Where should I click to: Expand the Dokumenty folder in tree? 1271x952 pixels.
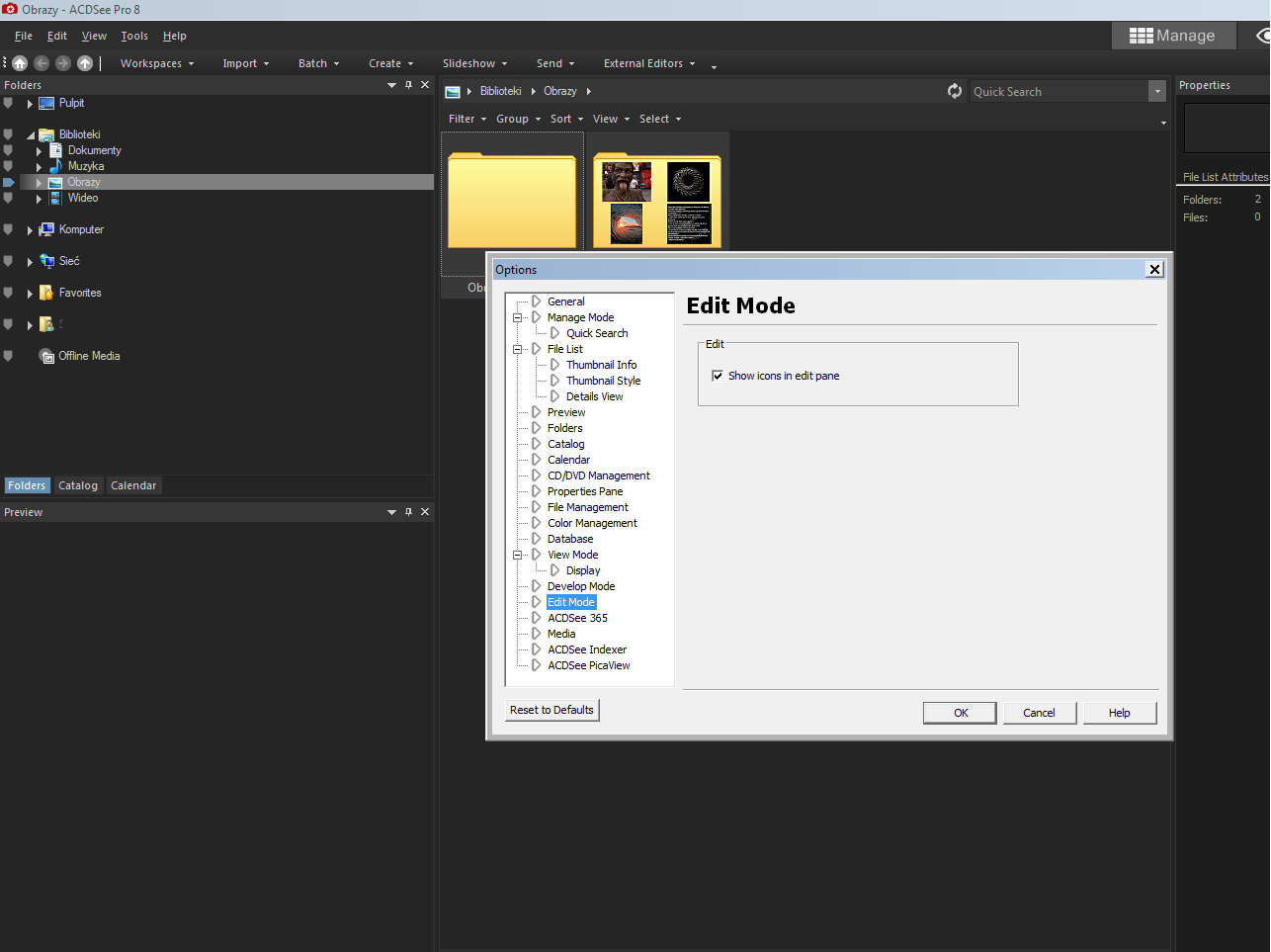click(40, 151)
